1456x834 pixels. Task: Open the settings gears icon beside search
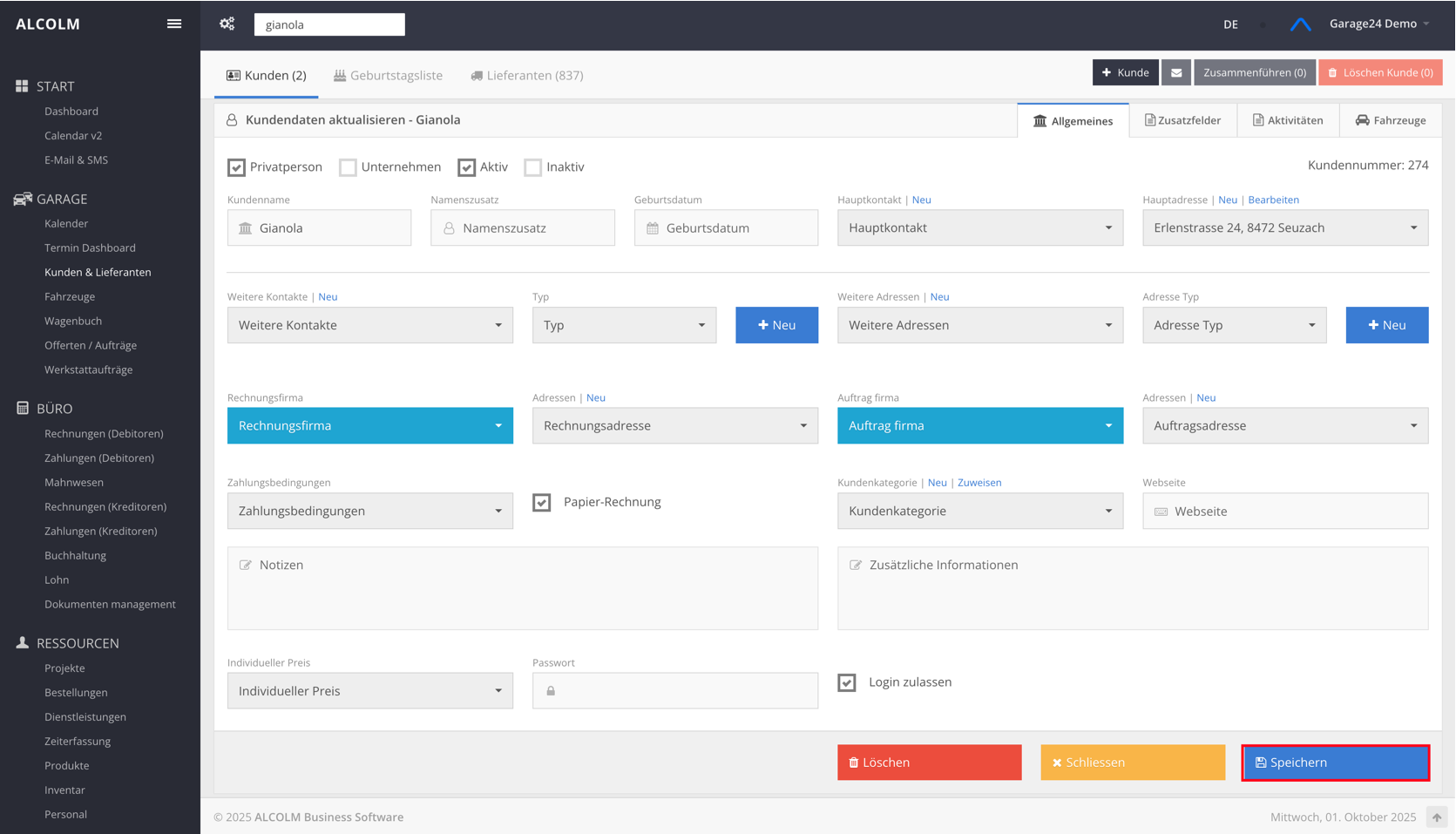(x=227, y=24)
